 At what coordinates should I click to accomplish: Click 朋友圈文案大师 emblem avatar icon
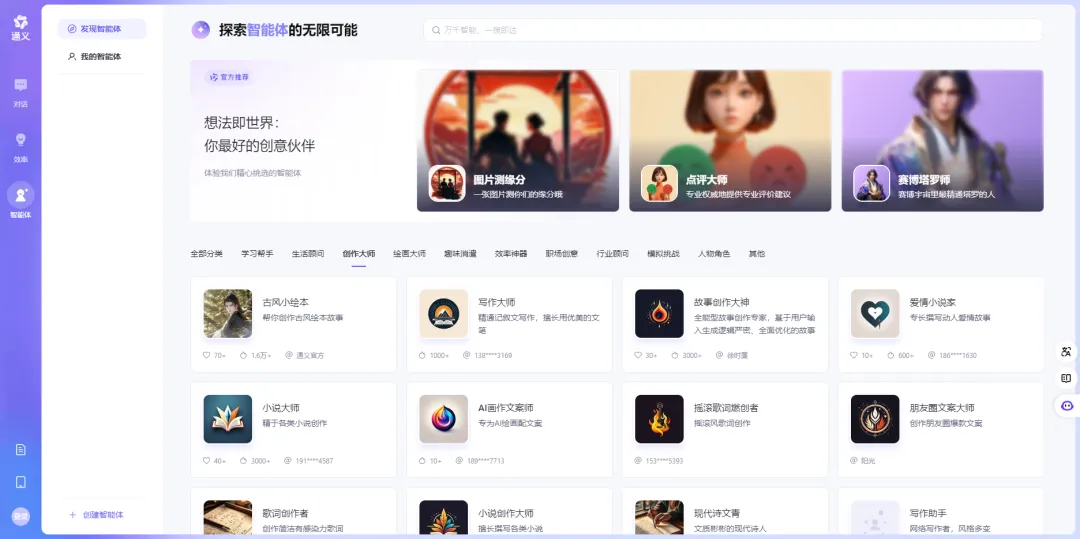[875, 419]
